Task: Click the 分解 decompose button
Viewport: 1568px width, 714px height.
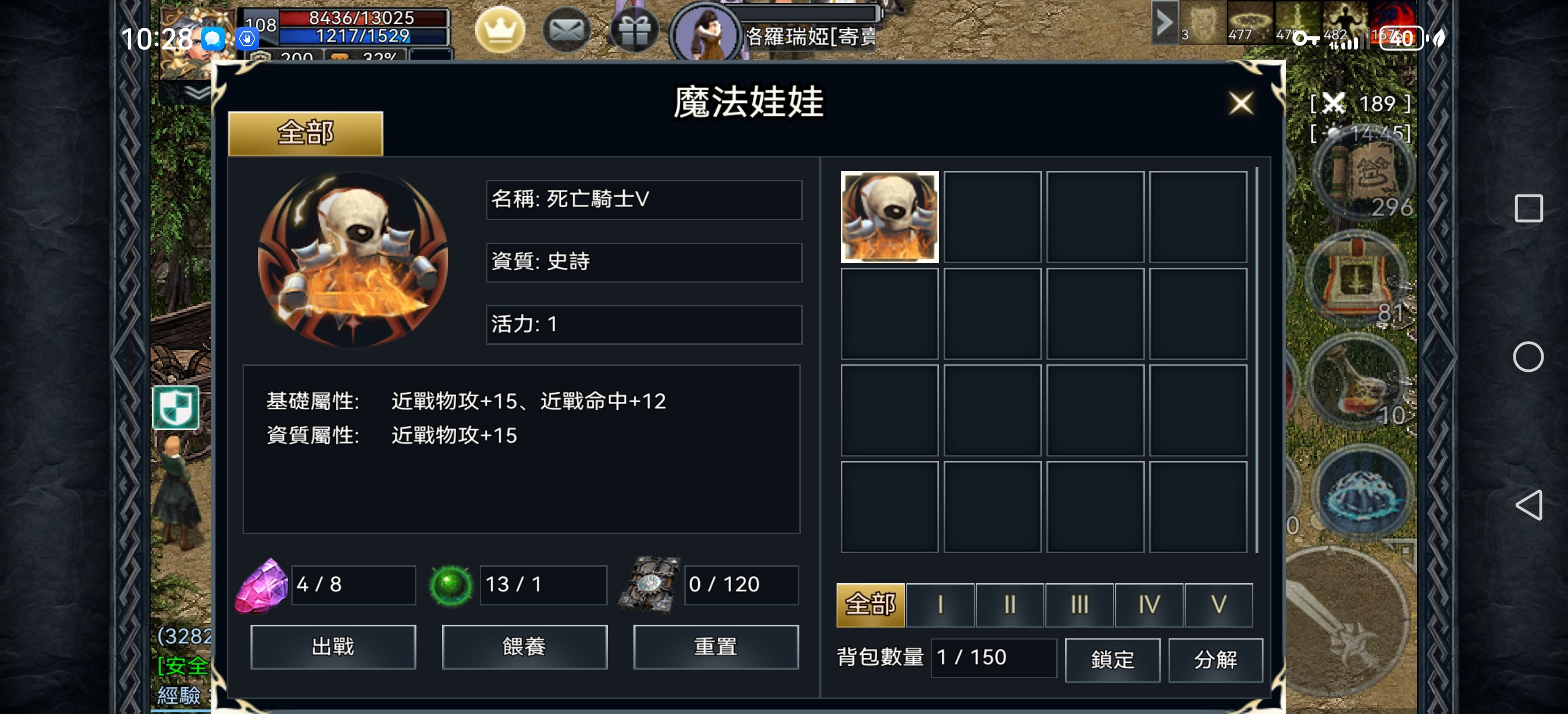Action: point(1216,660)
